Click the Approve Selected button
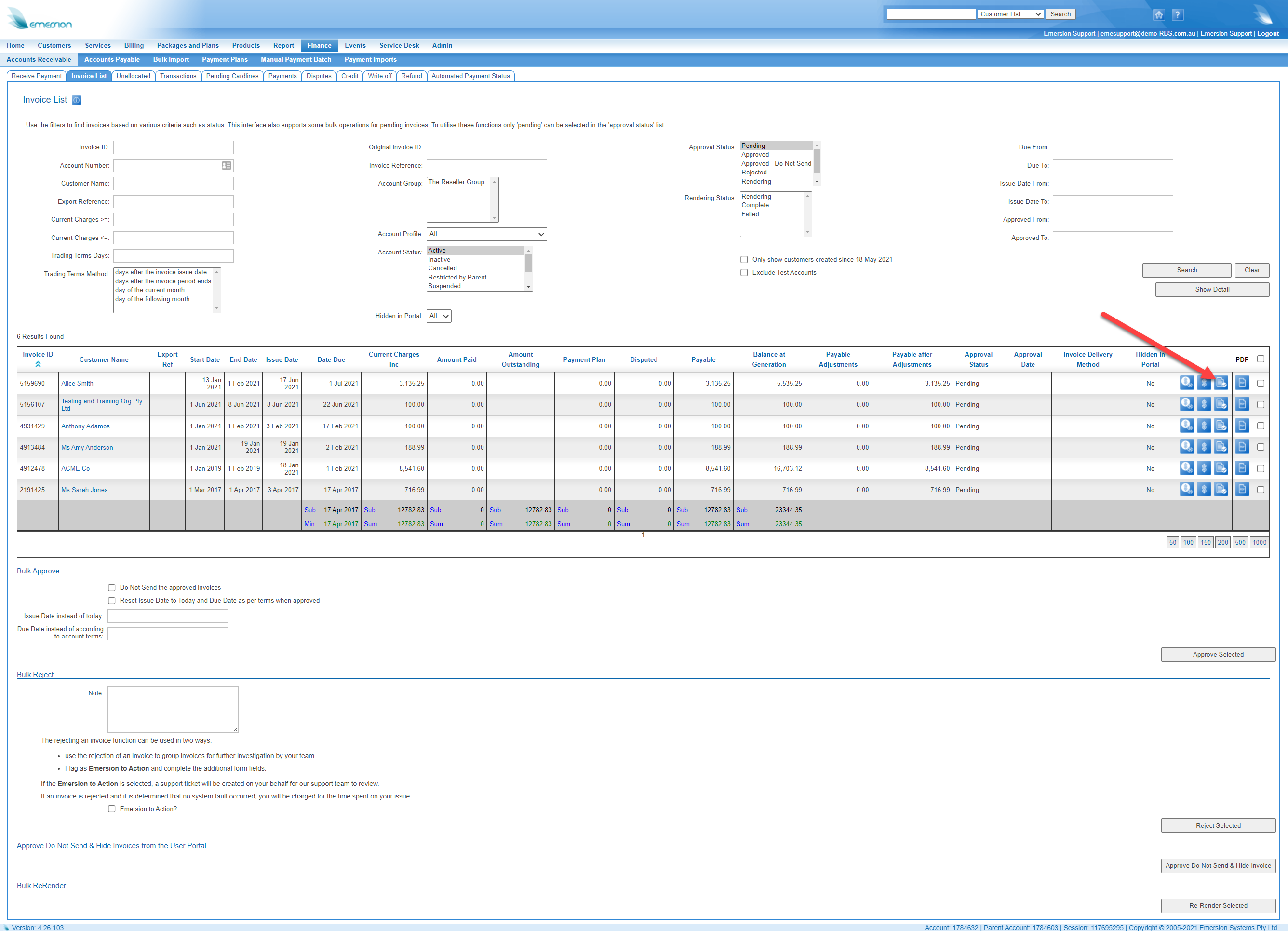 tap(1218, 654)
